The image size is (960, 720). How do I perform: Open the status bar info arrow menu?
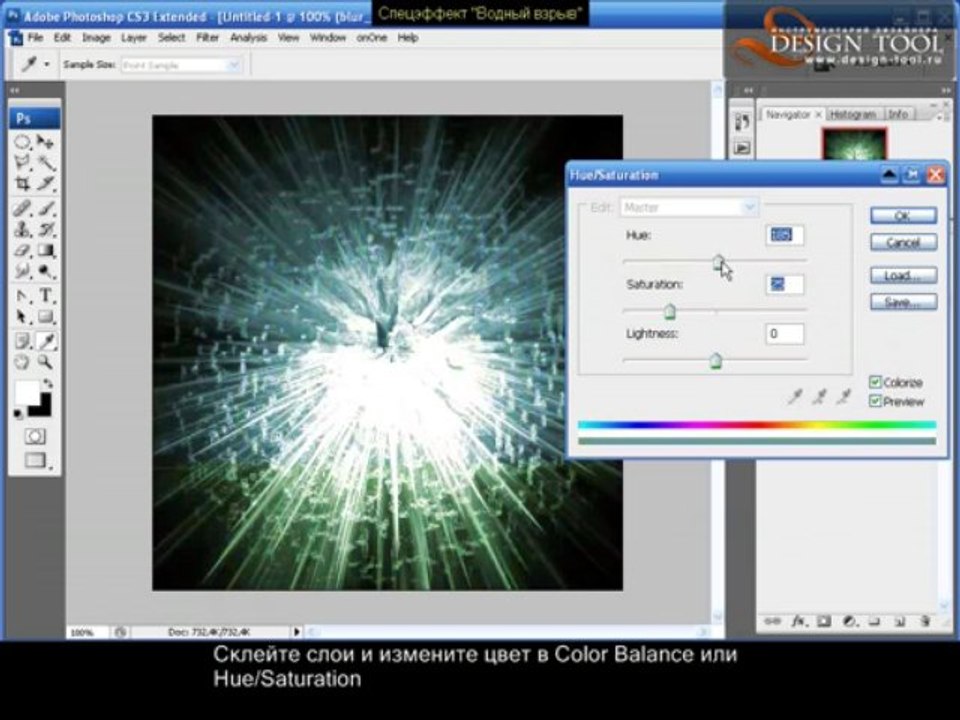[297, 631]
